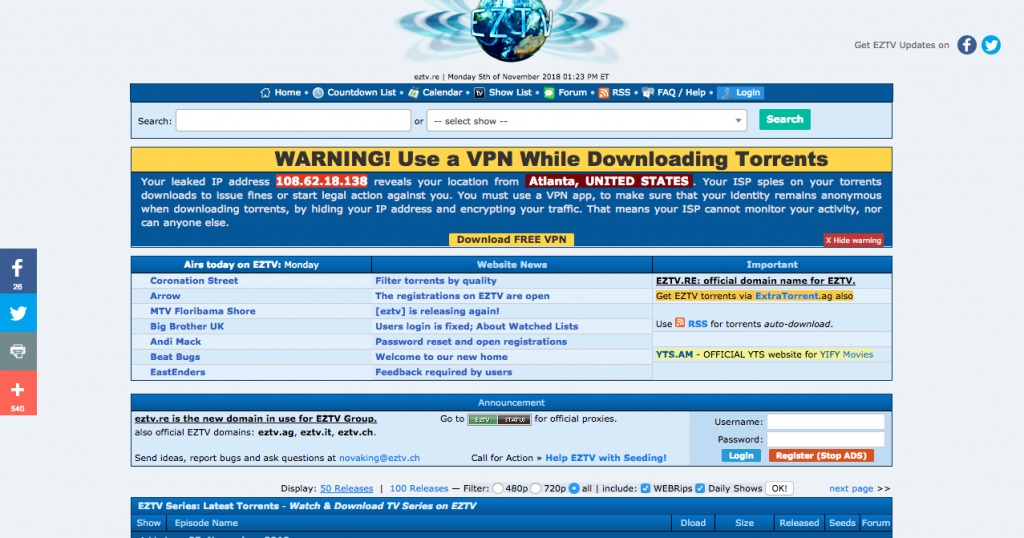1024x538 pixels.
Task: Open Calendar in the navigation bar
Action: pyautogui.click(x=442, y=93)
